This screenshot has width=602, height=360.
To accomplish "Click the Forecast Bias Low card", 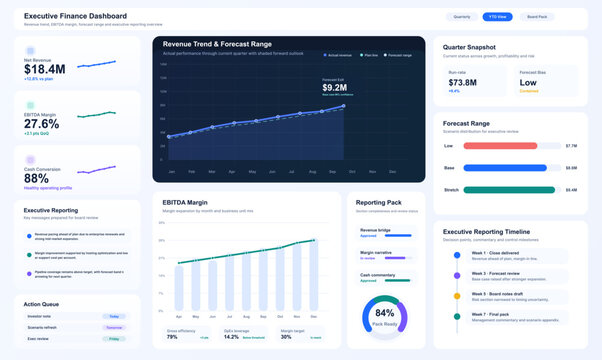I will click(x=546, y=82).
